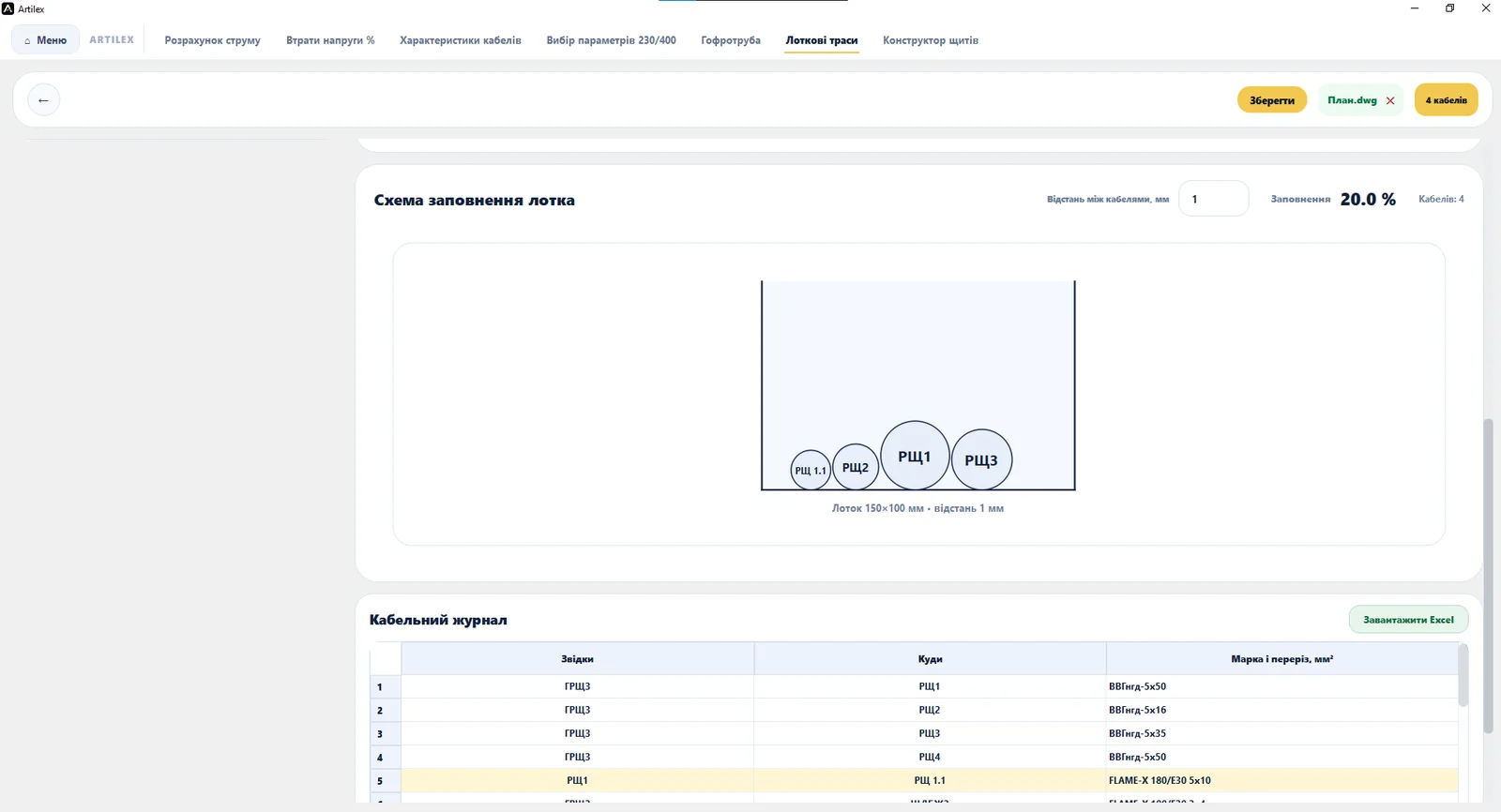The width and height of the screenshot is (1501, 812).
Task: Select the РЩ2 cable circle in tray
Action: (x=856, y=467)
